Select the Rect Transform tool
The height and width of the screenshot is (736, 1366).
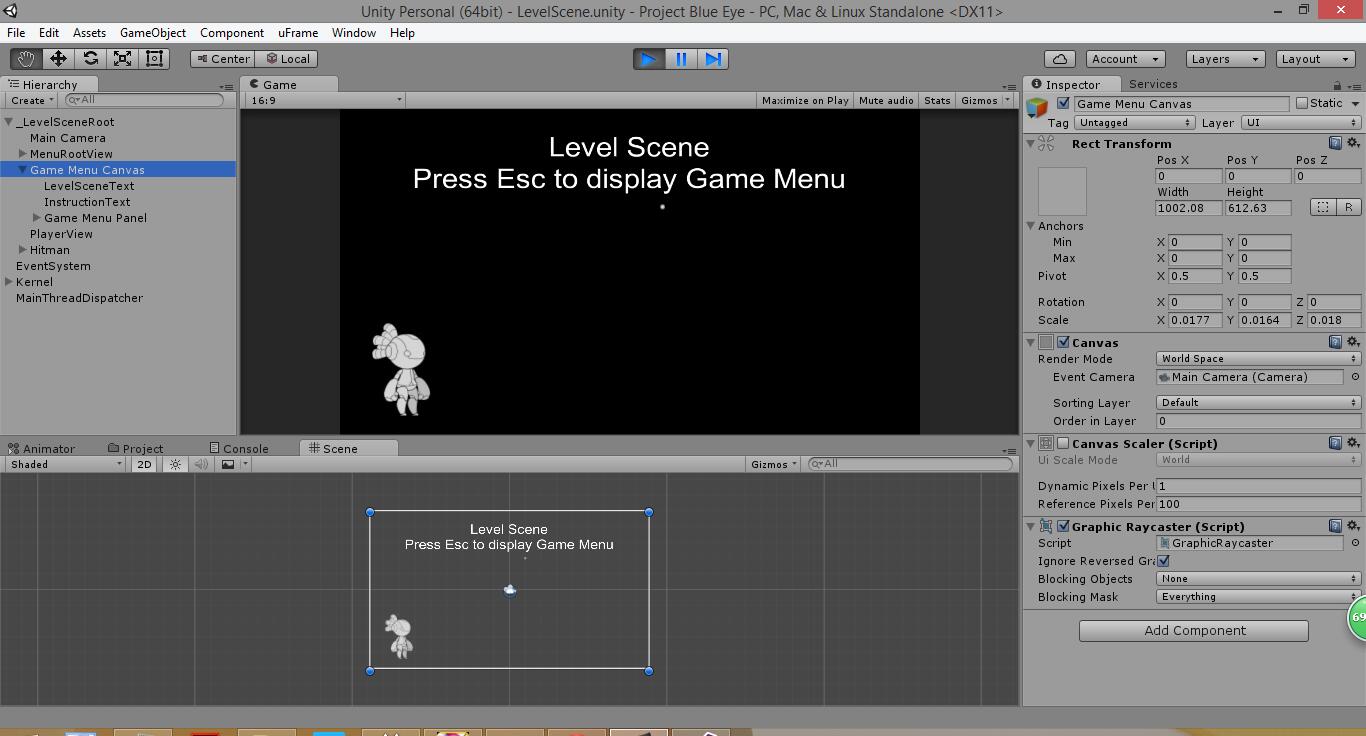(153, 58)
